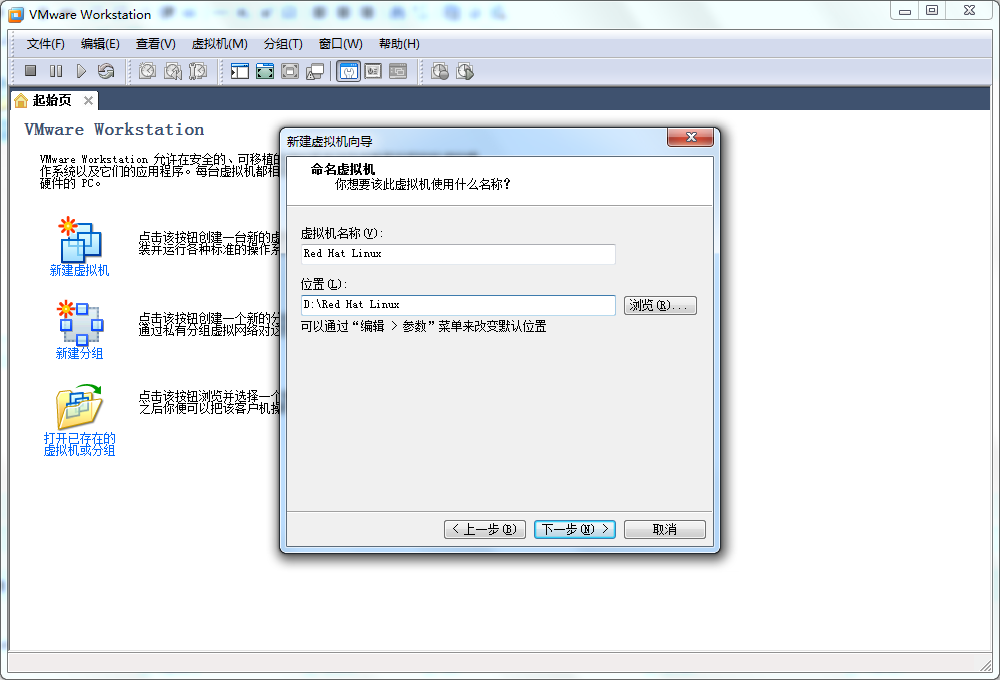Image resolution: width=1000 pixels, height=680 pixels.
Task: Click the resize grip at window corner
Action: pyautogui.click(x=986, y=665)
